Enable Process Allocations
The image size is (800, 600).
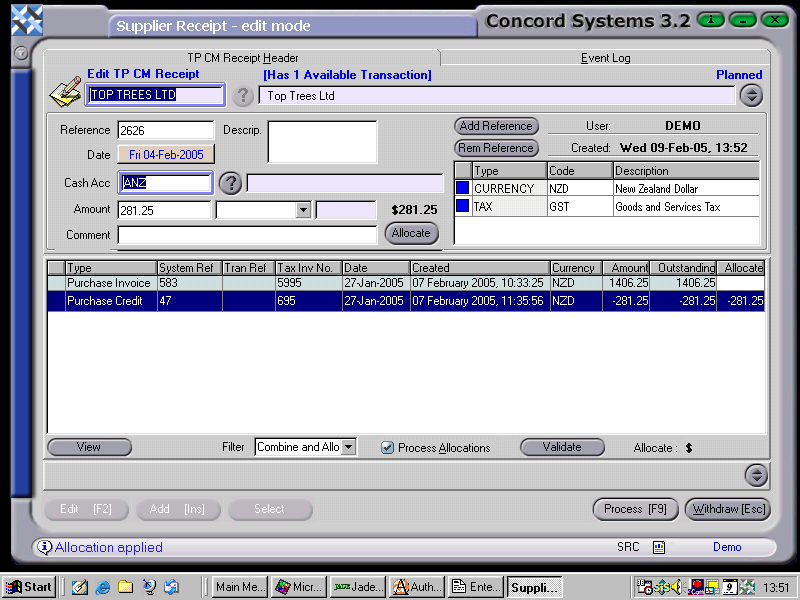[387, 448]
